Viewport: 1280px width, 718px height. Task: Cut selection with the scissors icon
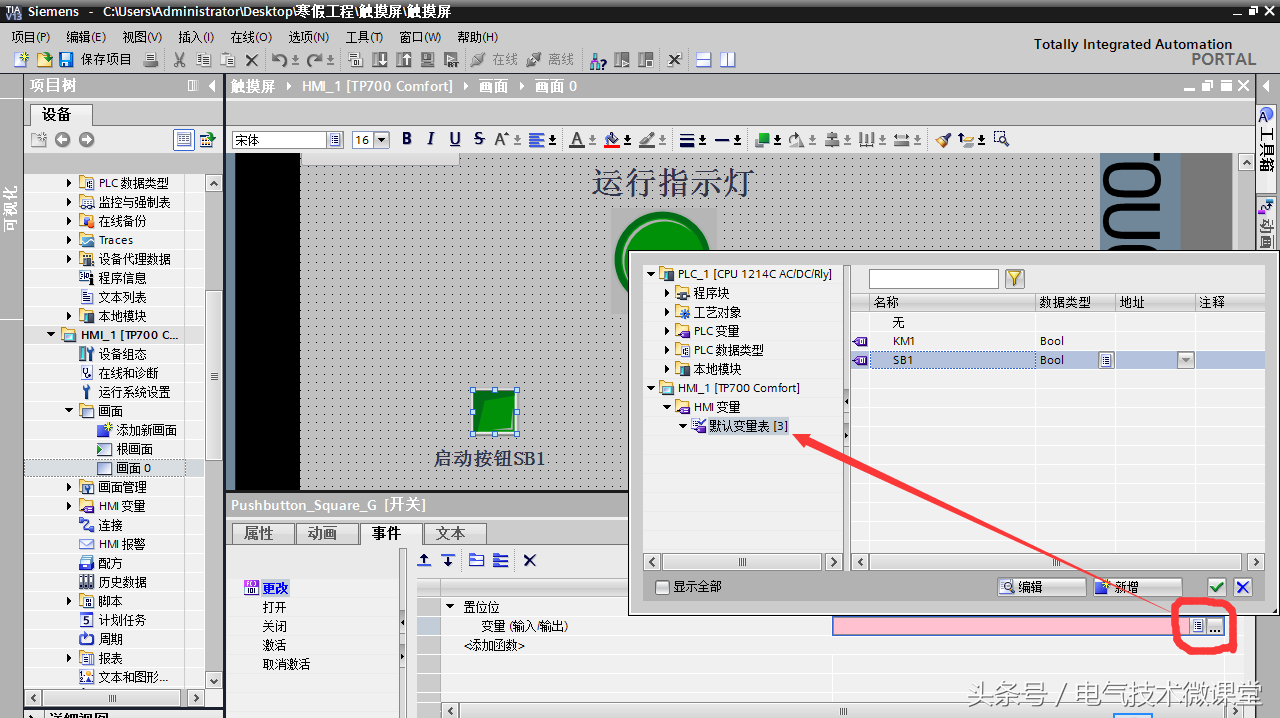click(180, 60)
